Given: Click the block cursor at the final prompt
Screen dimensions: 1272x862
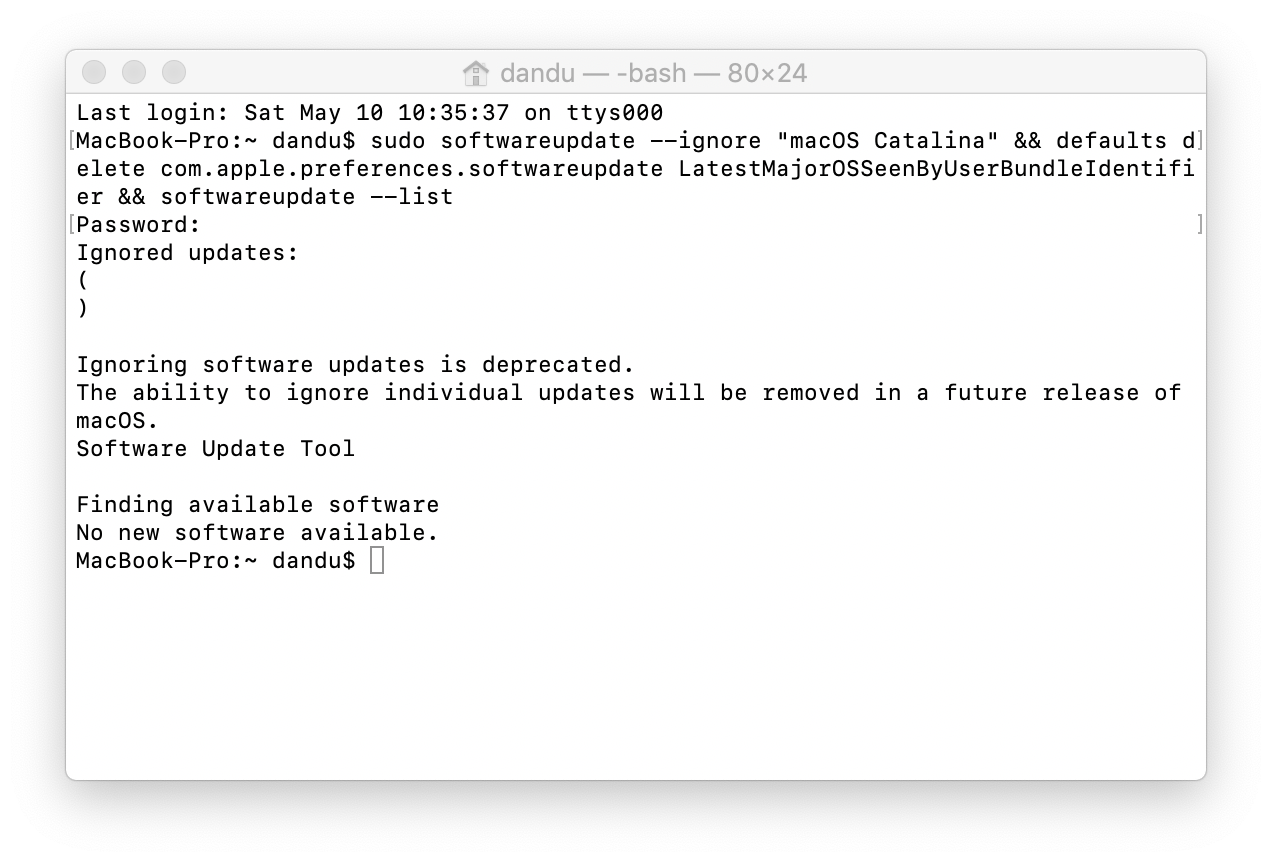Looking at the screenshot, I should click(x=377, y=560).
